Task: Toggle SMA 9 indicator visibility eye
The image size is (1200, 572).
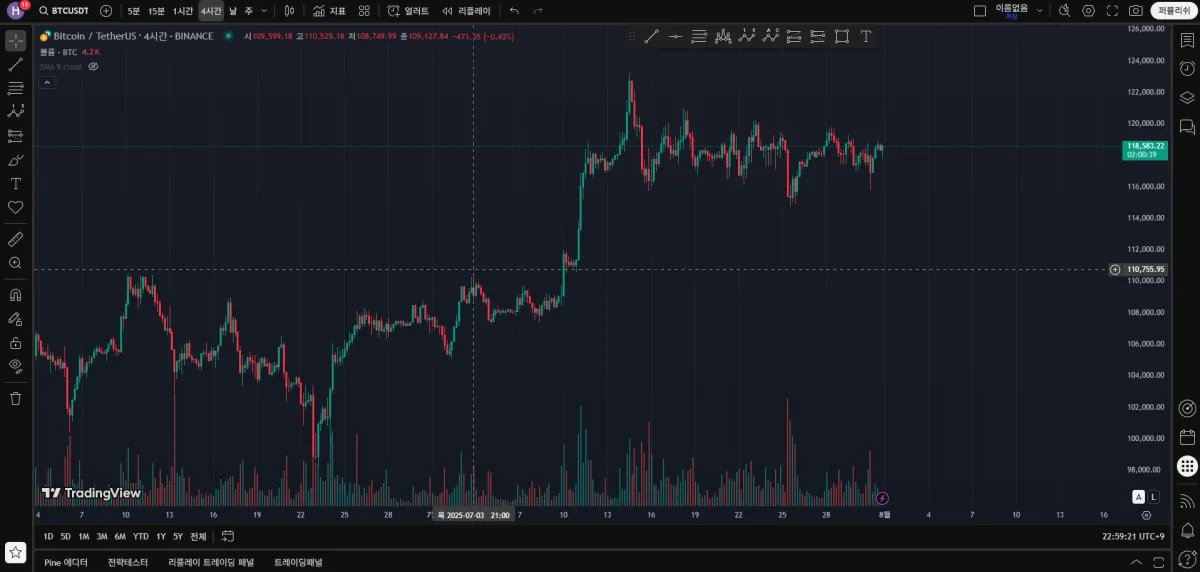Action: coord(93,66)
